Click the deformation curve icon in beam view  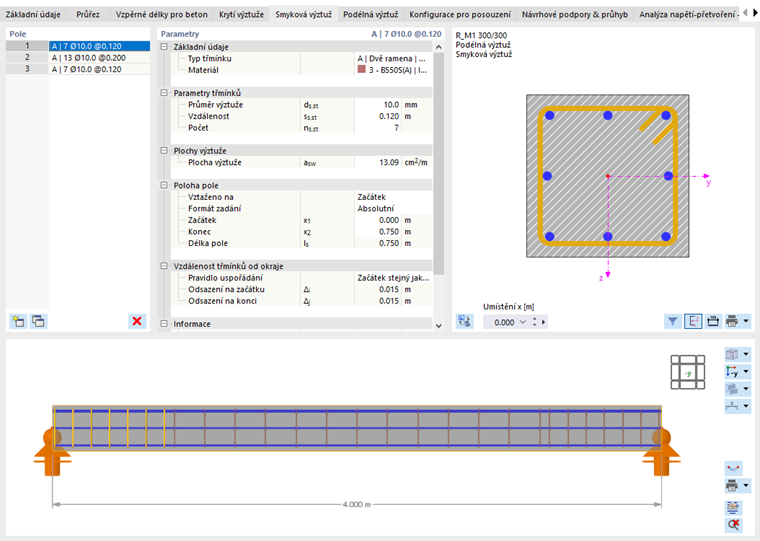click(733, 468)
